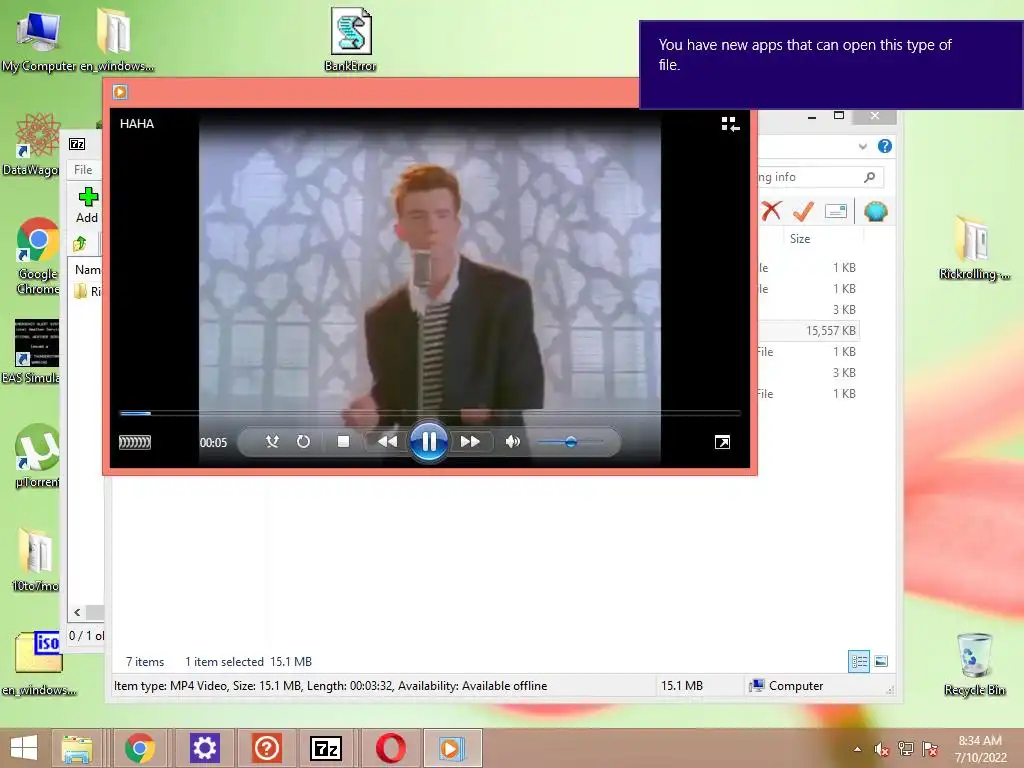
Task: Open the Action Center flag icon
Action: [x=930, y=749]
